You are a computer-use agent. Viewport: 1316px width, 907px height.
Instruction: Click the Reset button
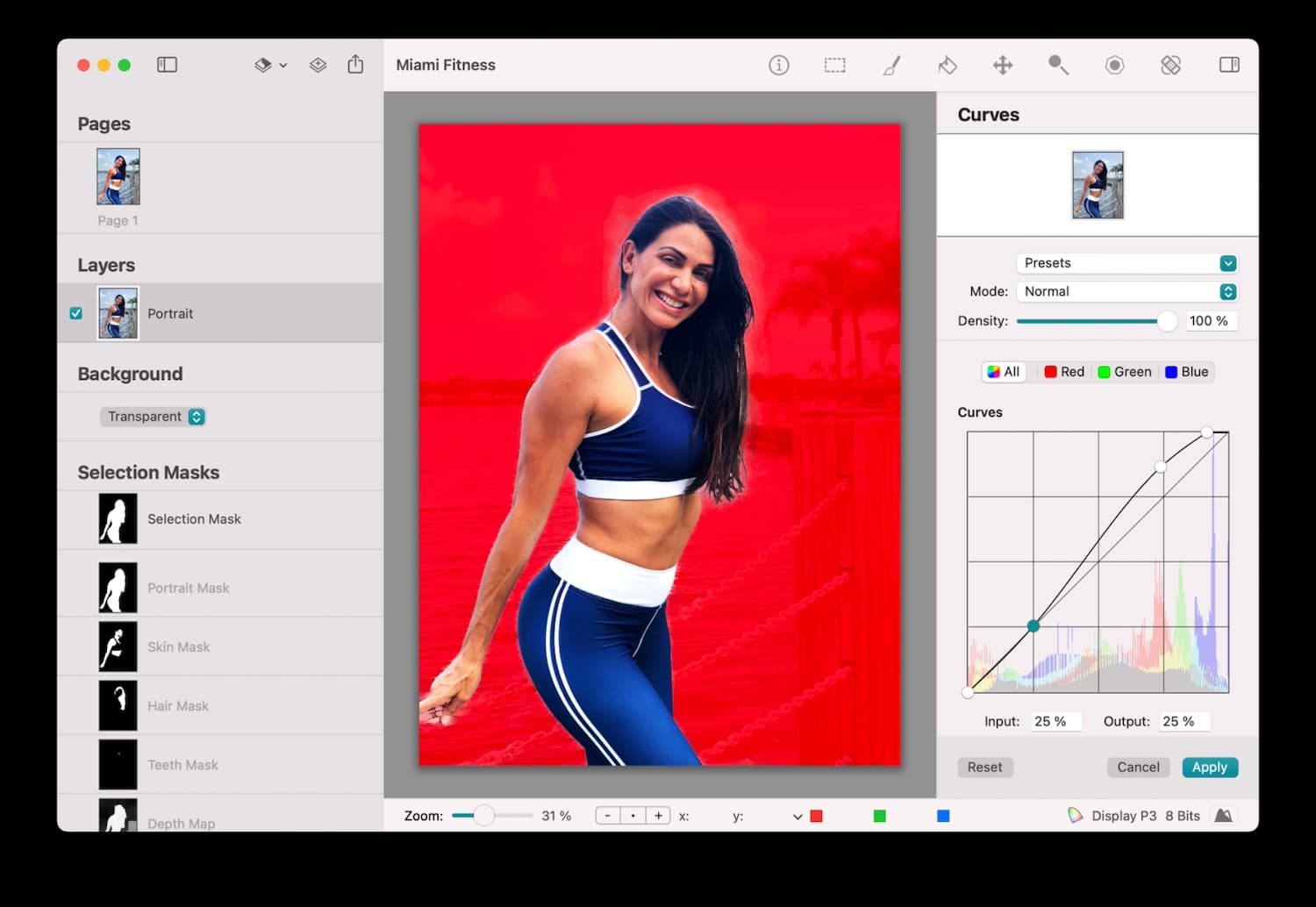pos(984,768)
